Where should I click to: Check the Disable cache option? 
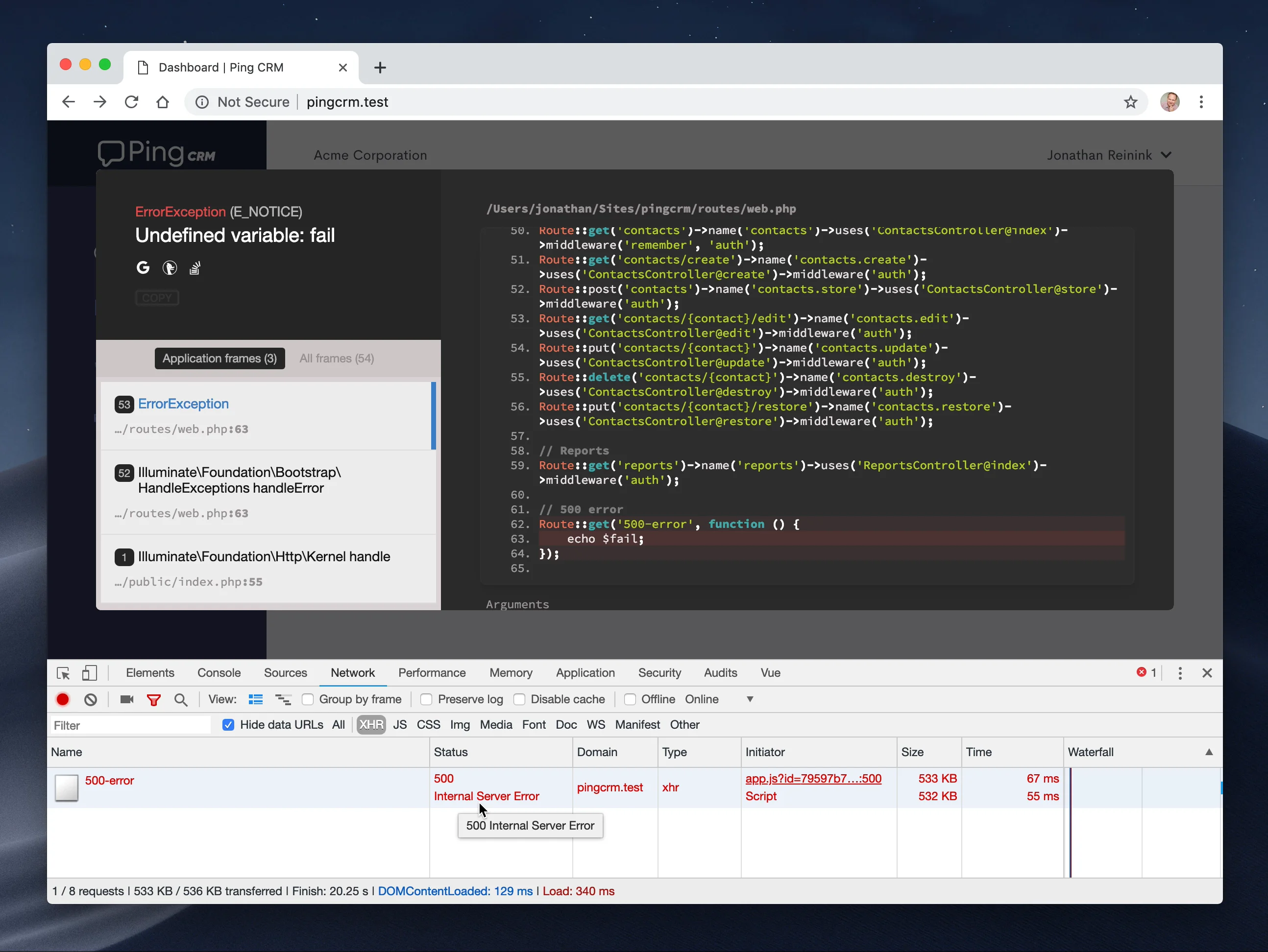[x=519, y=699]
